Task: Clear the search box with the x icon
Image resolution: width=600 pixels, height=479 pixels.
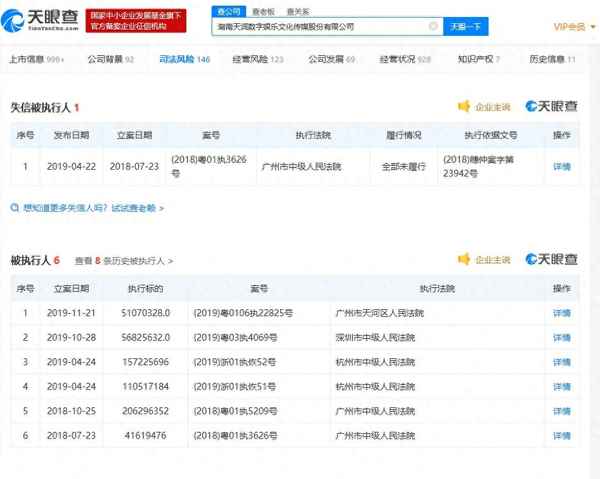Action: tap(433, 26)
